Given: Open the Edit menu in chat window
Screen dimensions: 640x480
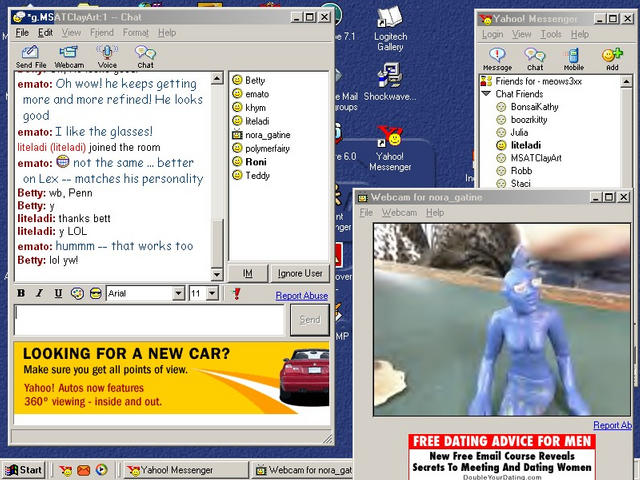Looking at the screenshot, I should 45,33.
